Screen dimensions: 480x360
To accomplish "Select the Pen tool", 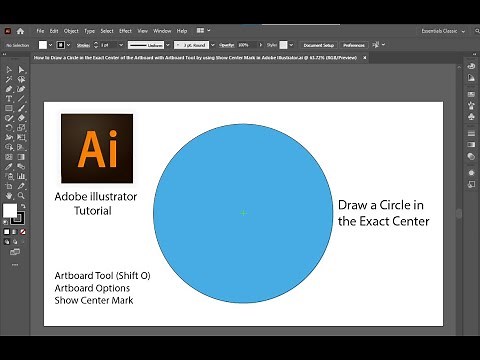I will pos(9,89).
